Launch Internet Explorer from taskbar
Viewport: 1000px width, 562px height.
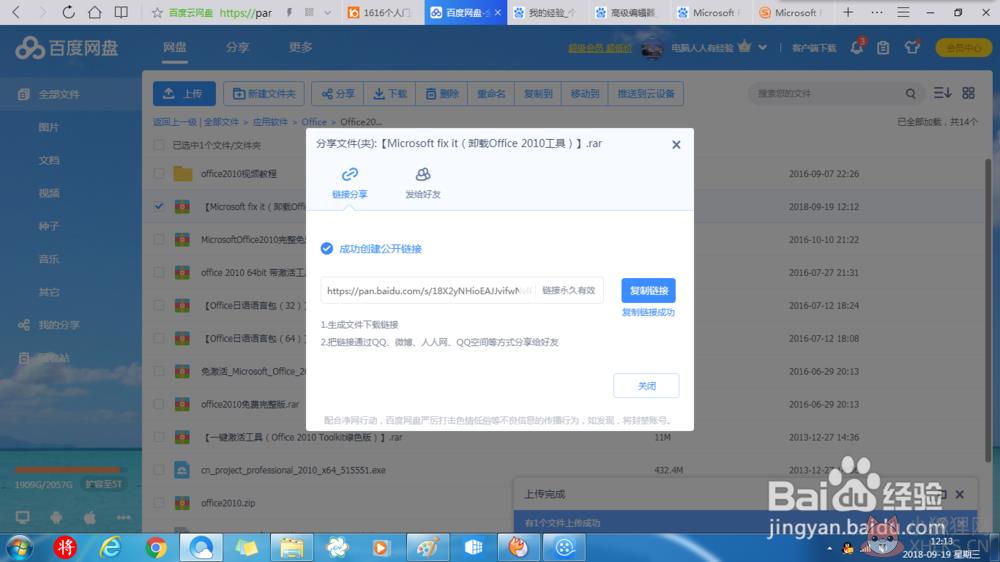coord(110,547)
